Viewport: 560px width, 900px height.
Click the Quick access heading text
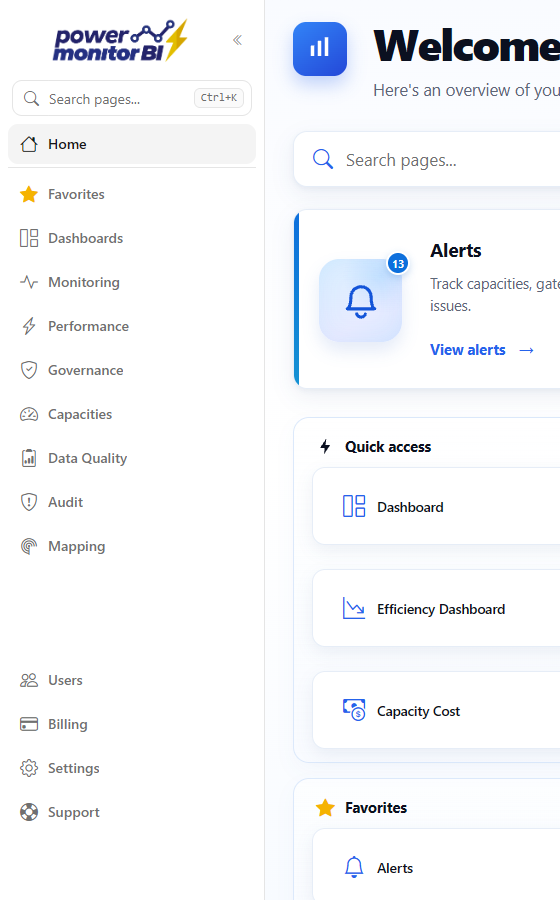pos(388,447)
